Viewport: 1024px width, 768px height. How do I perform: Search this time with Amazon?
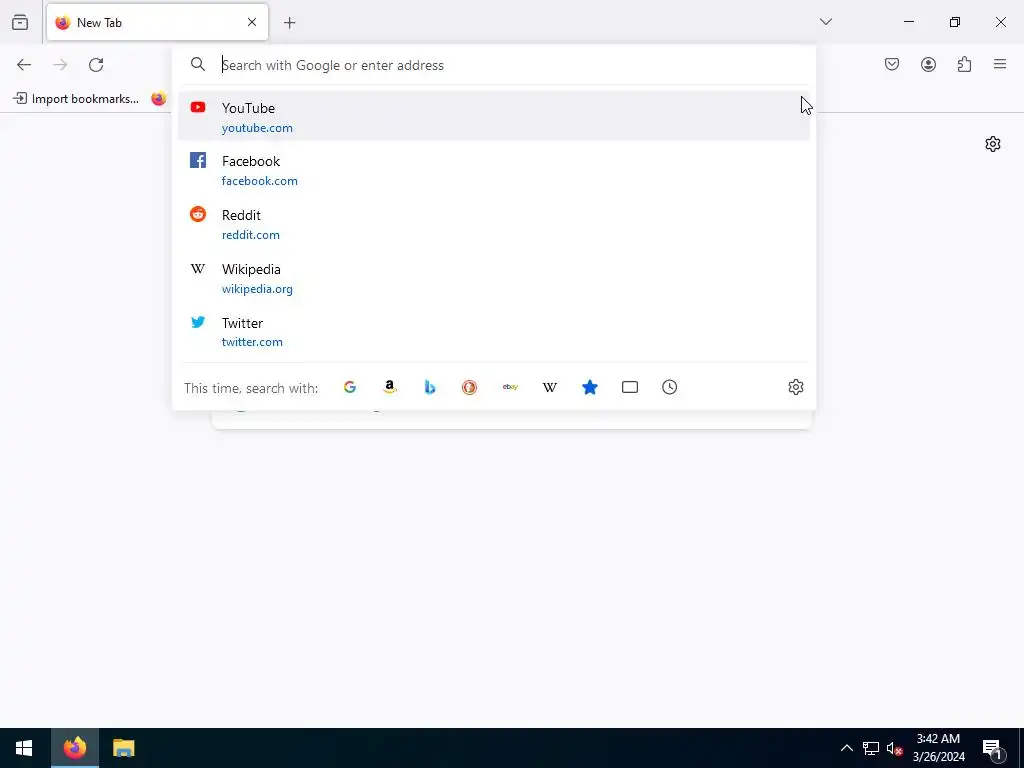click(x=390, y=387)
